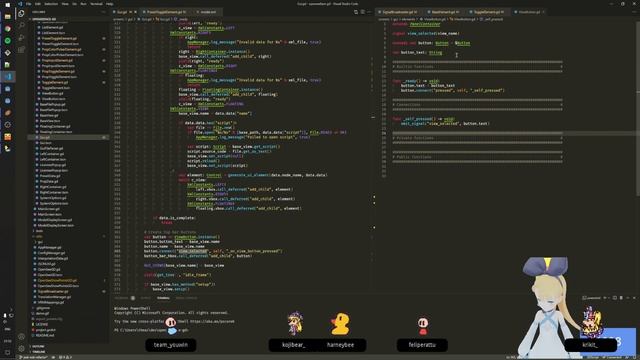This screenshot has width=640, height=360.
Task: Open BaseView.gd in explorer
Action: tap(49, 116)
